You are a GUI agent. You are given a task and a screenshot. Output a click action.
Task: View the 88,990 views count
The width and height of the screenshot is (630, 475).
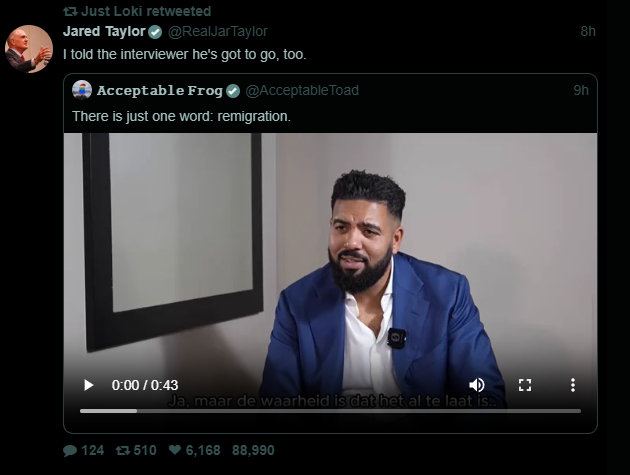tap(253, 451)
